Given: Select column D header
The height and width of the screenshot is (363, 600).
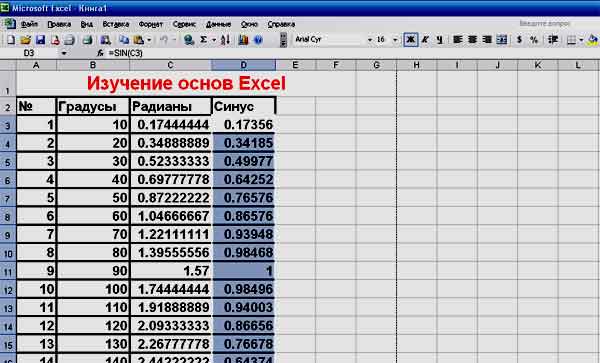Looking at the screenshot, I should 243,65.
